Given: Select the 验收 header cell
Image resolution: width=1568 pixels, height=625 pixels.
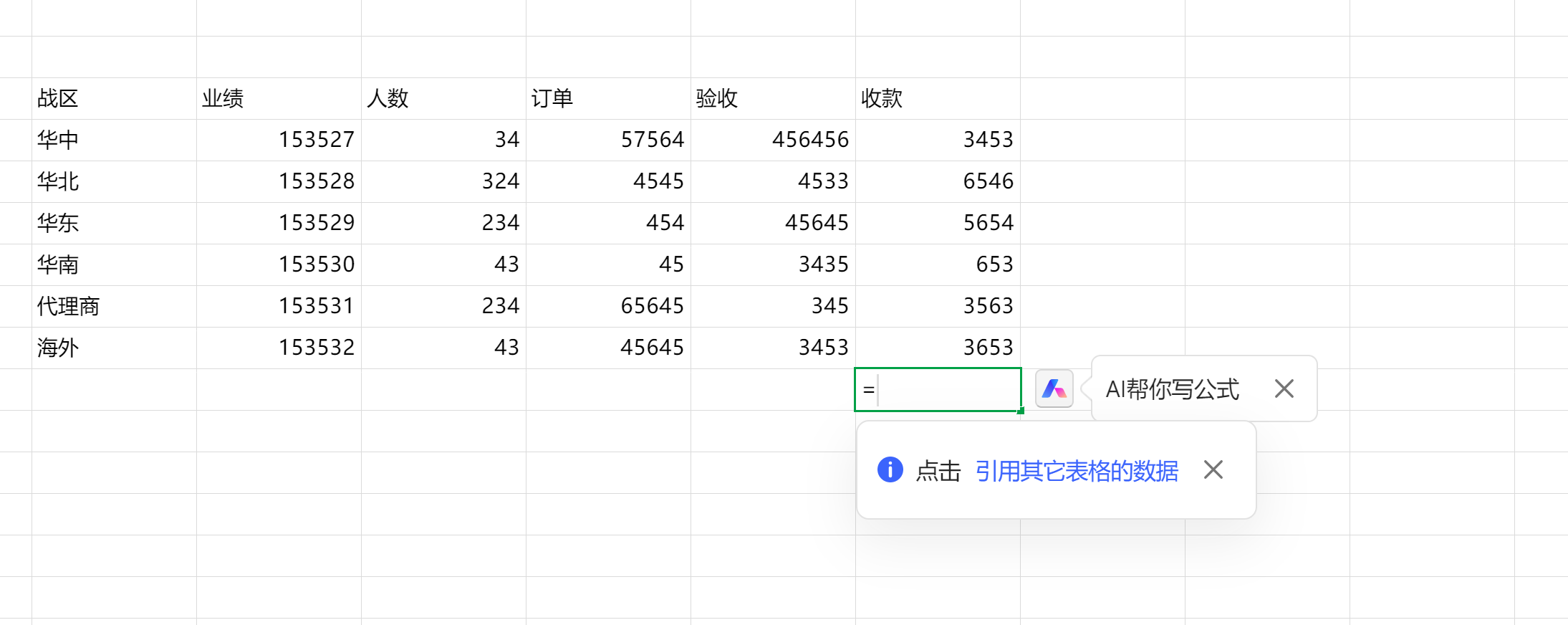Looking at the screenshot, I should tap(773, 98).
